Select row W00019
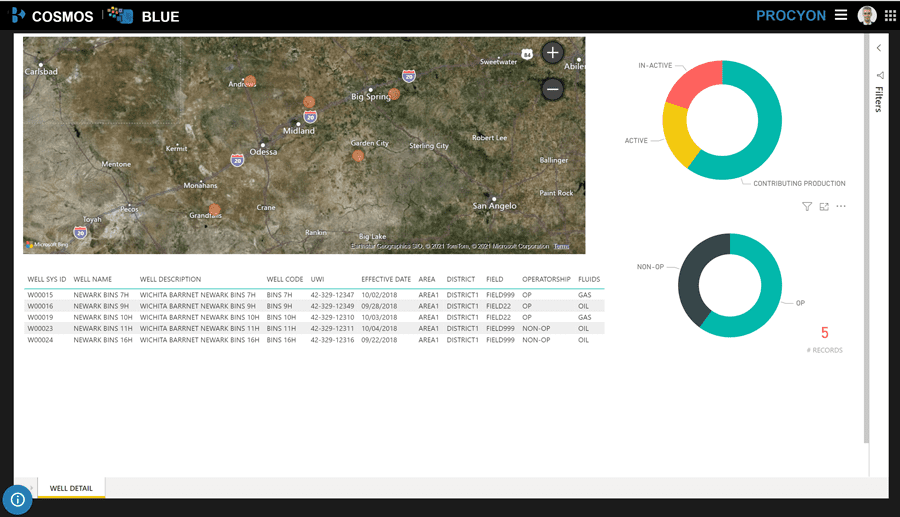This screenshot has height=517, width=900. 314,317
